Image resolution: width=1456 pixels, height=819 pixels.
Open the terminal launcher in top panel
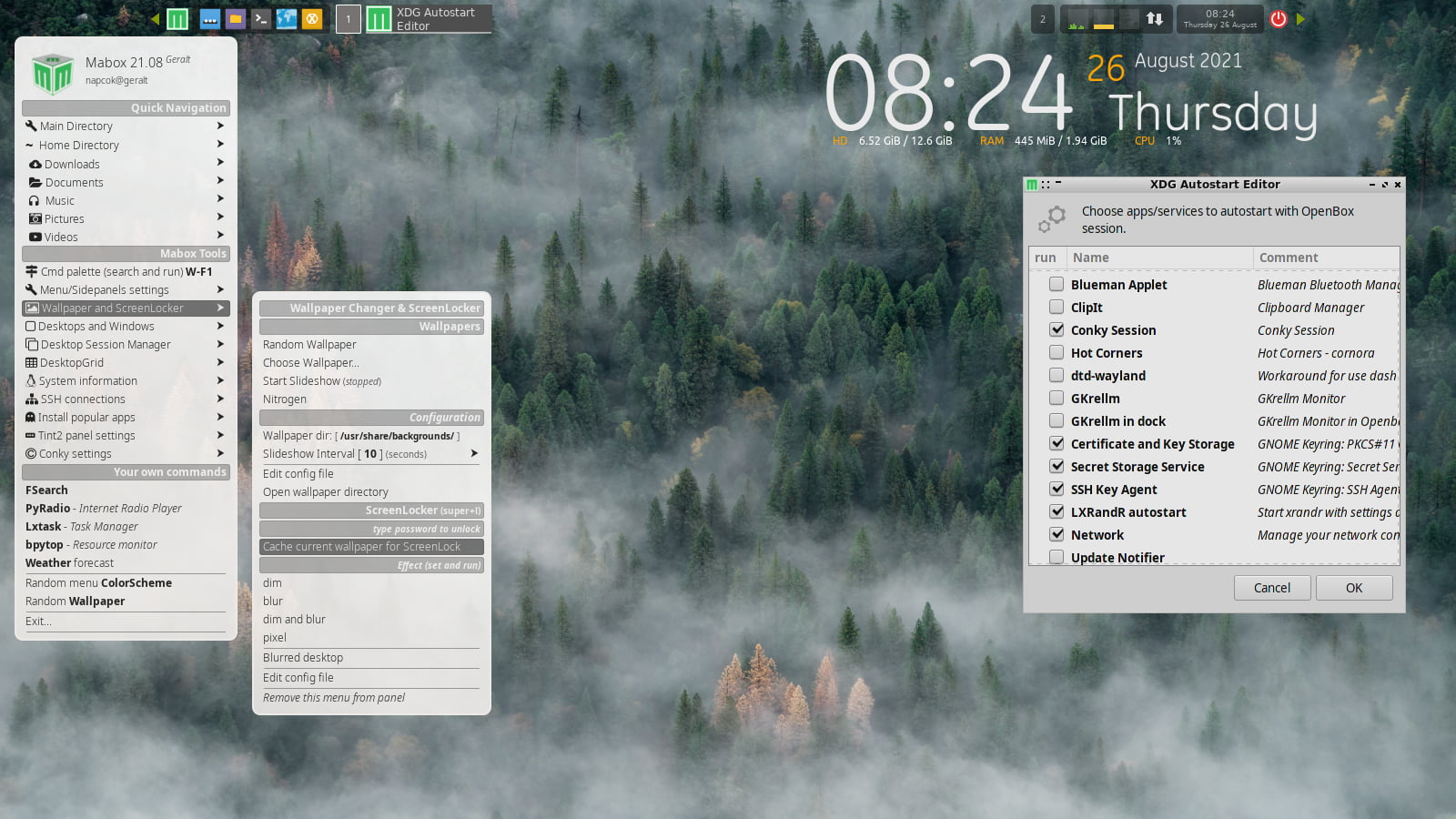[261, 19]
